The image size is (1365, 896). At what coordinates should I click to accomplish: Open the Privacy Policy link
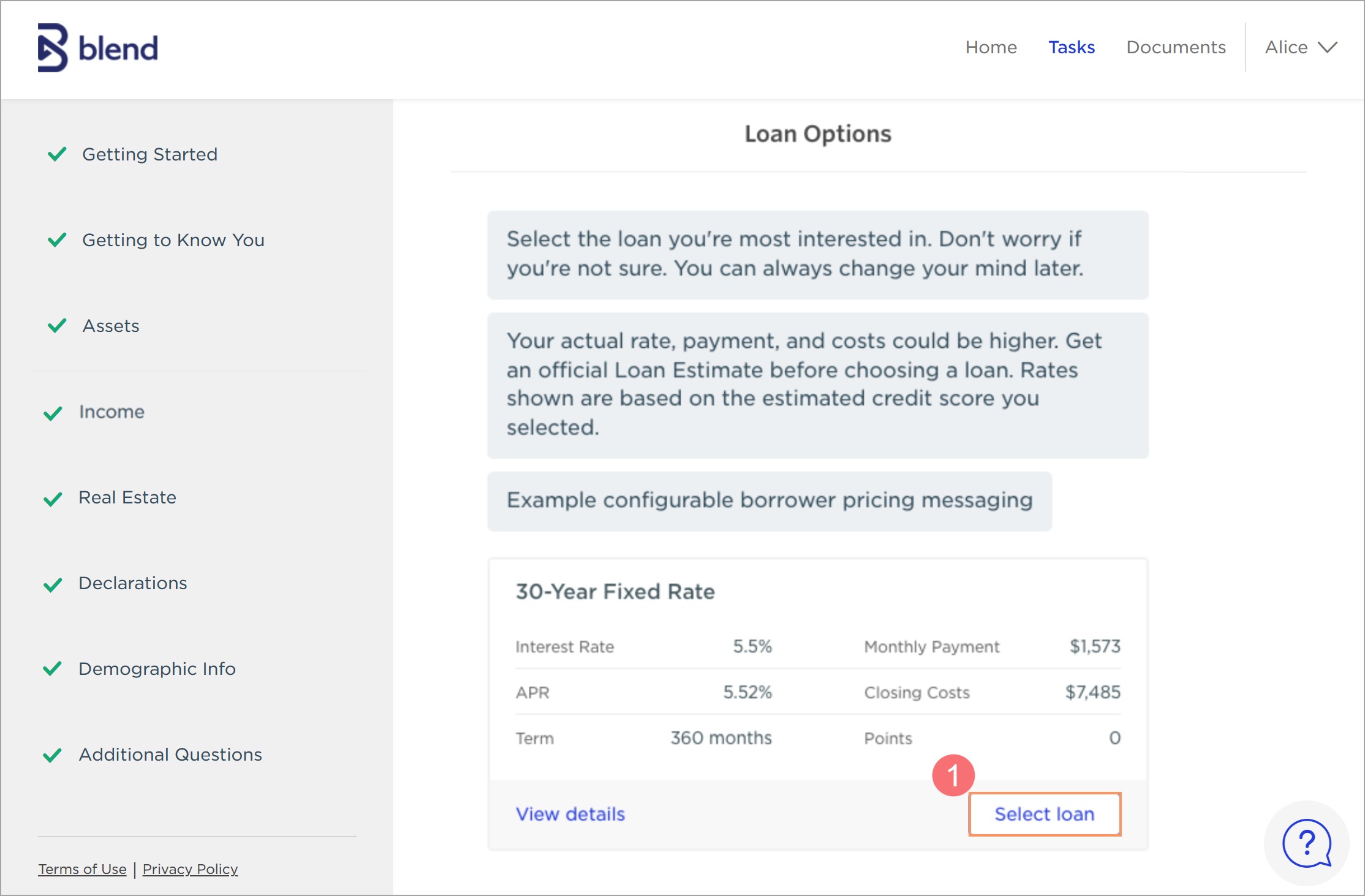(190, 869)
